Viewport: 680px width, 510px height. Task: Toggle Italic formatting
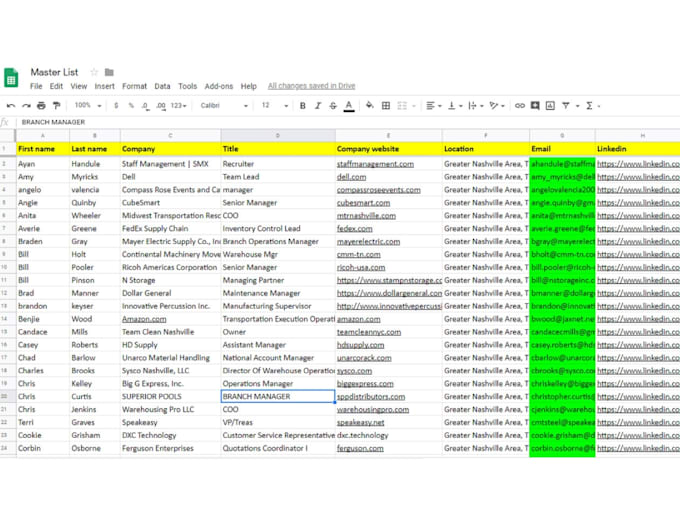tap(318, 105)
